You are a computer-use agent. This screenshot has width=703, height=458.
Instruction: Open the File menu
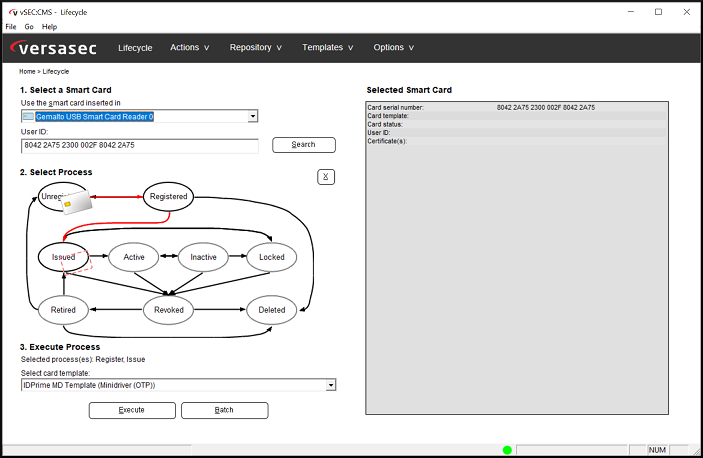pos(11,26)
